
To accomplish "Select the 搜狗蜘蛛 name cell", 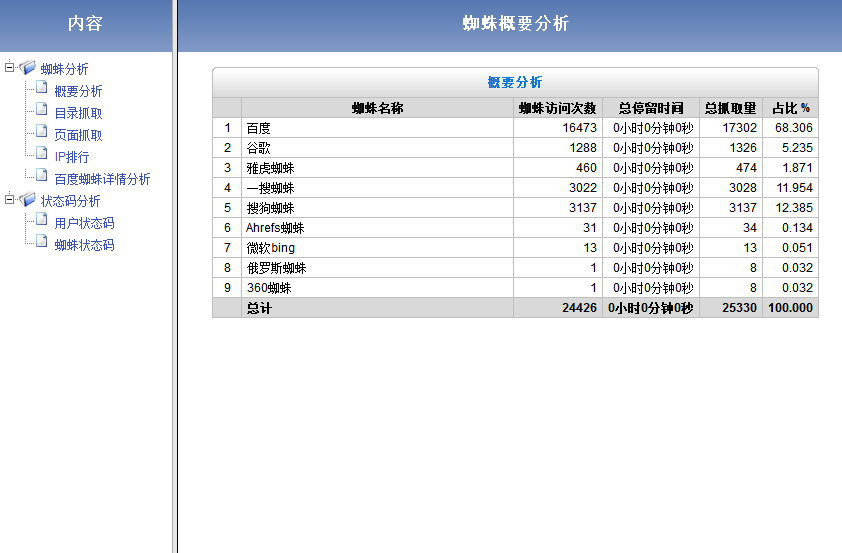I will point(378,208).
